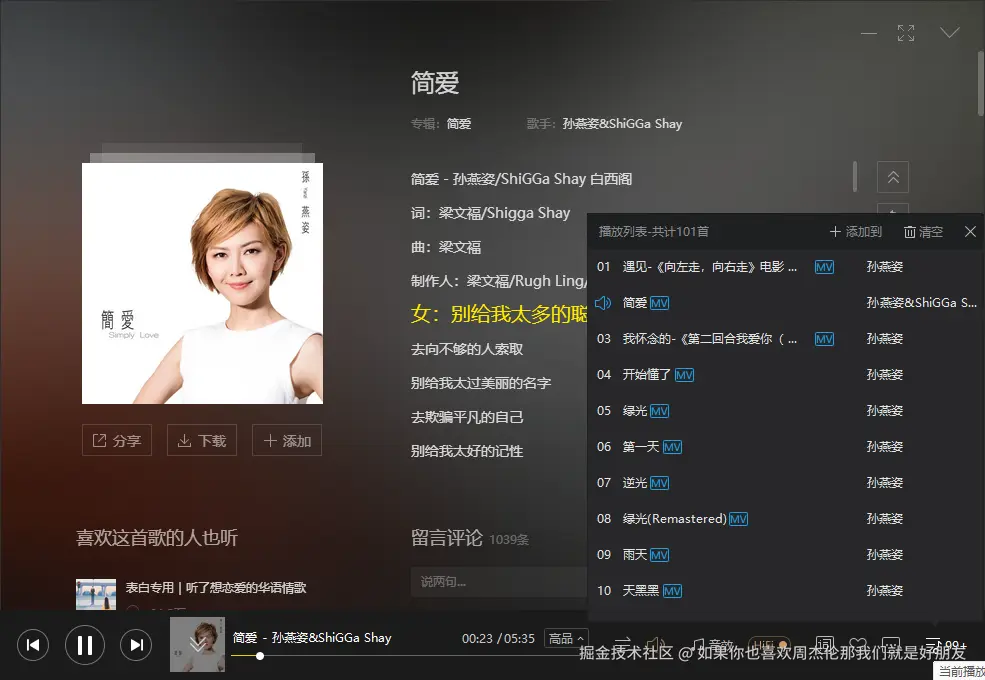
Task: Skip to the next track
Action: pyautogui.click(x=136, y=645)
